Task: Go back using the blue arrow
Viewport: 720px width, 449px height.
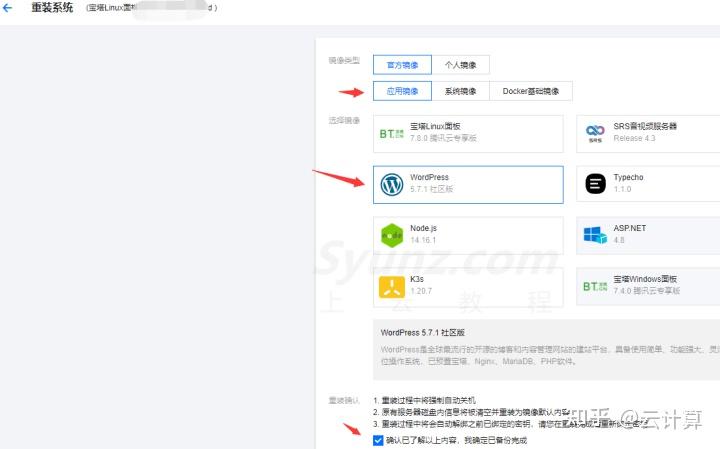Action: pos(7,7)
